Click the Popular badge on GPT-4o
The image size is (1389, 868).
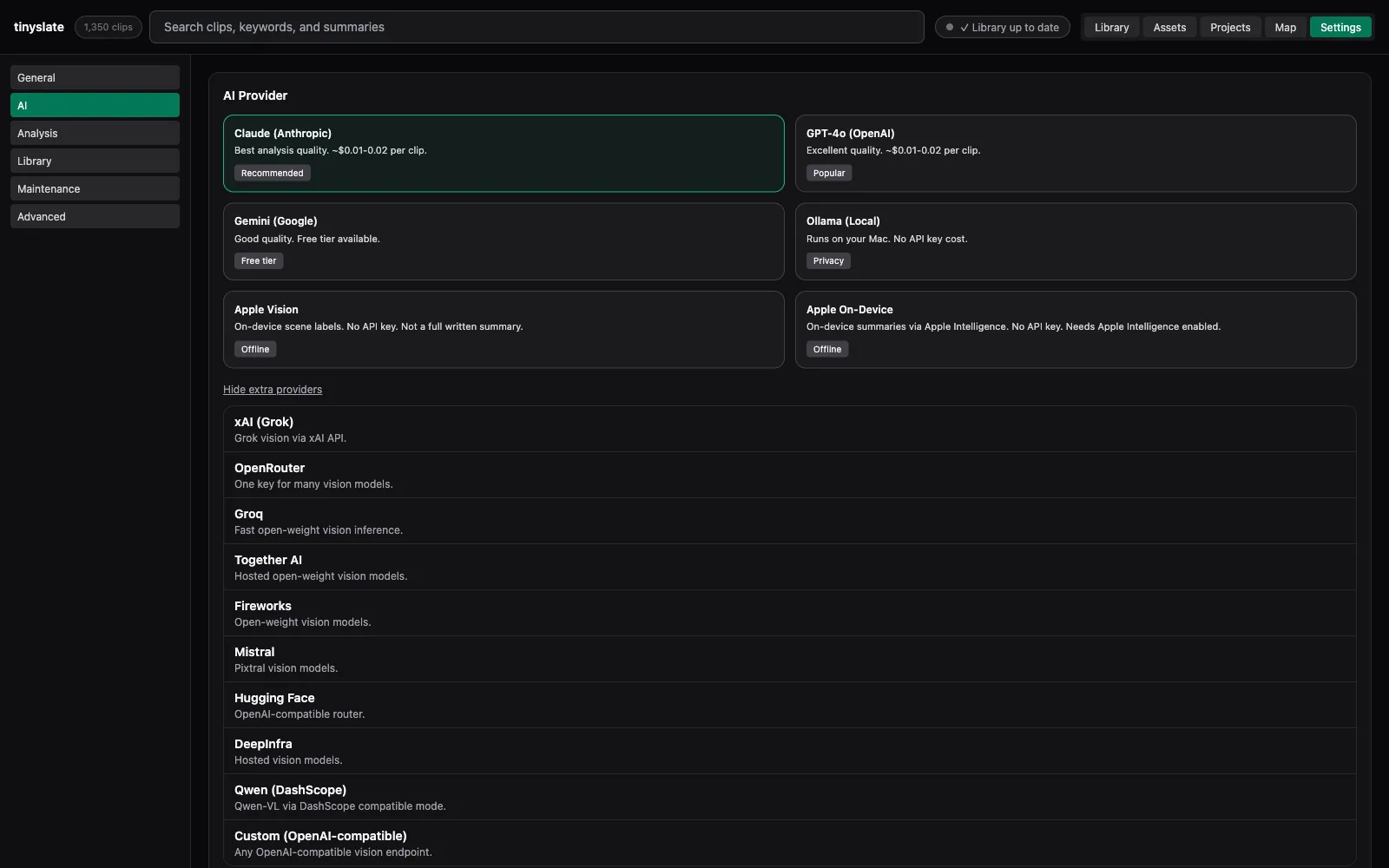(829, 173)
